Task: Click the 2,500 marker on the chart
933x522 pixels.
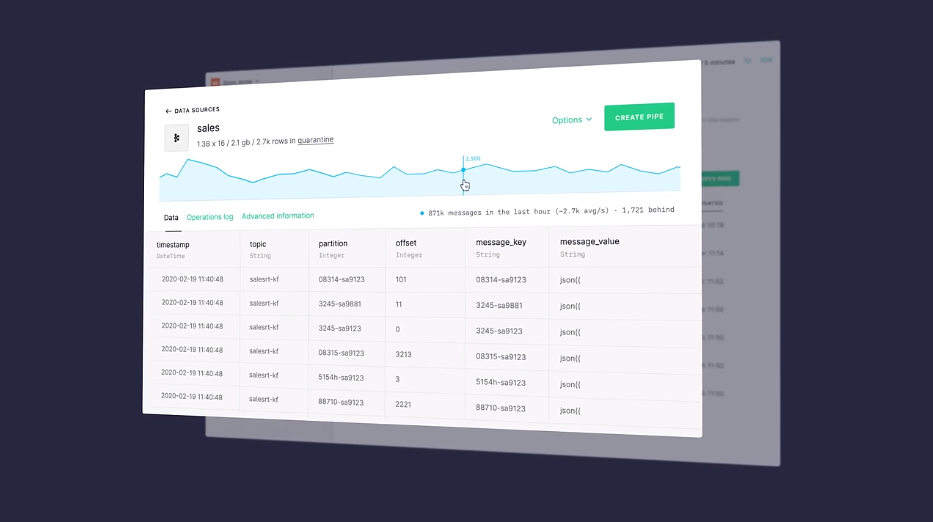Action: tap(472, 158)
